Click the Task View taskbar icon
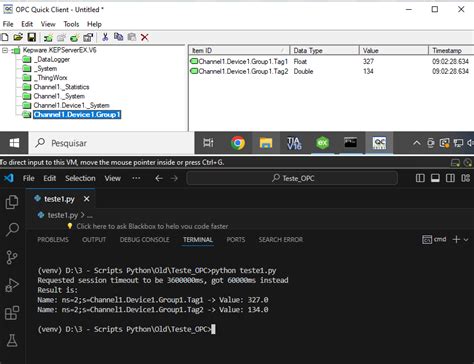This screenshot has height=364, width=474. [x=208, y=143]
